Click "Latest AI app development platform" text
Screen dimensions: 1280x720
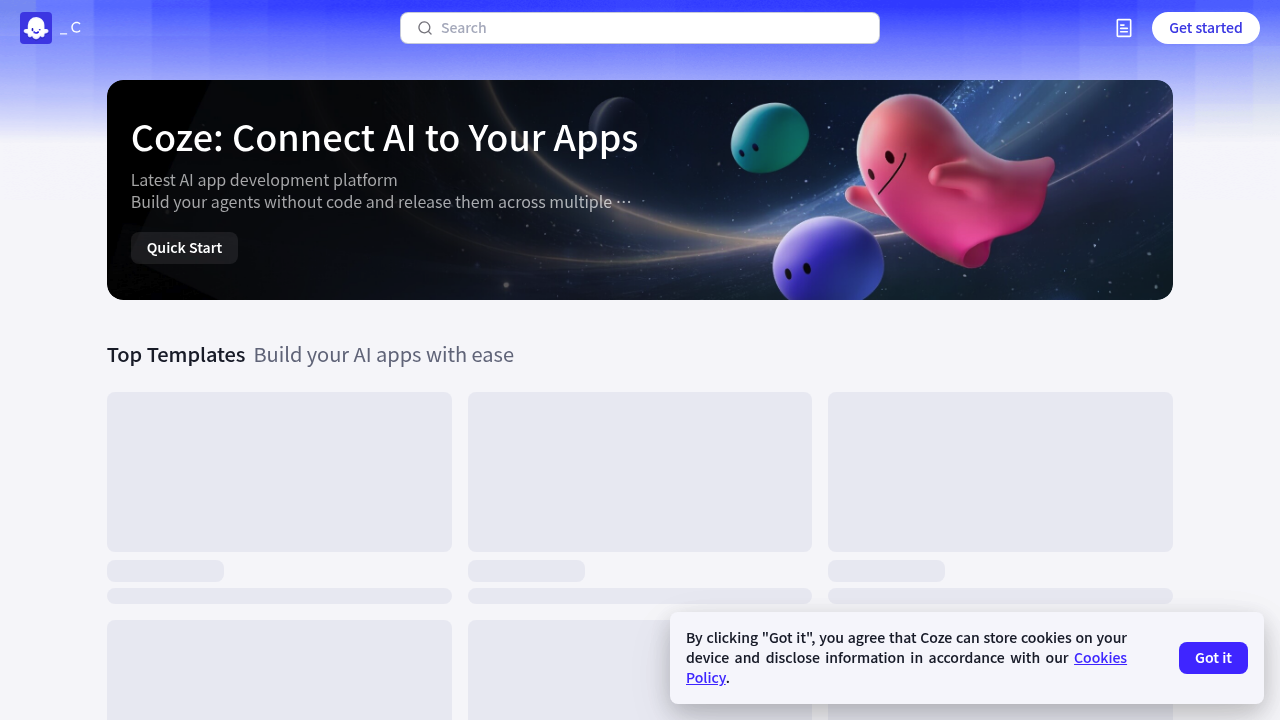264,180
